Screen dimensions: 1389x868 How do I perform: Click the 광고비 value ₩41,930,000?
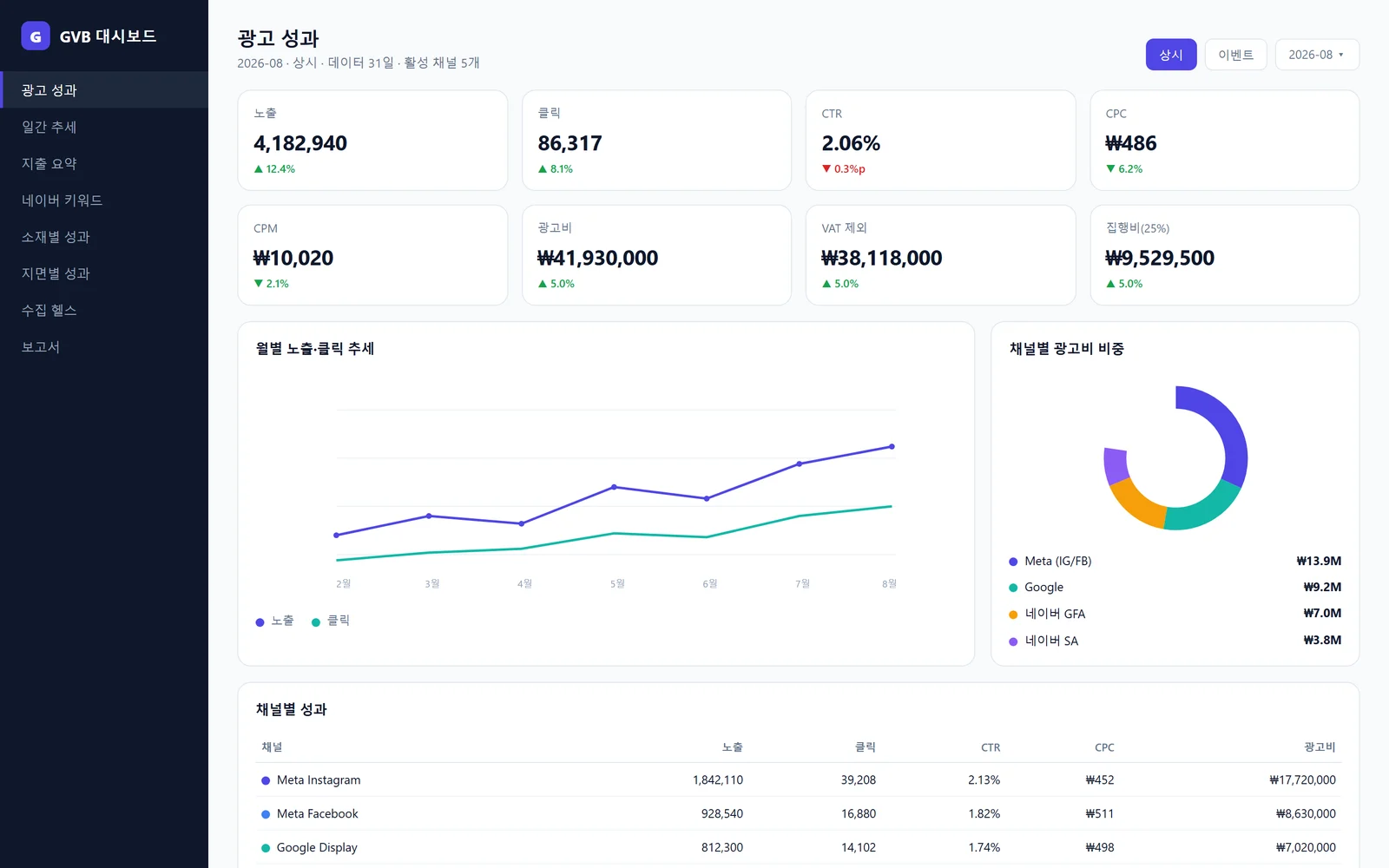598,258
